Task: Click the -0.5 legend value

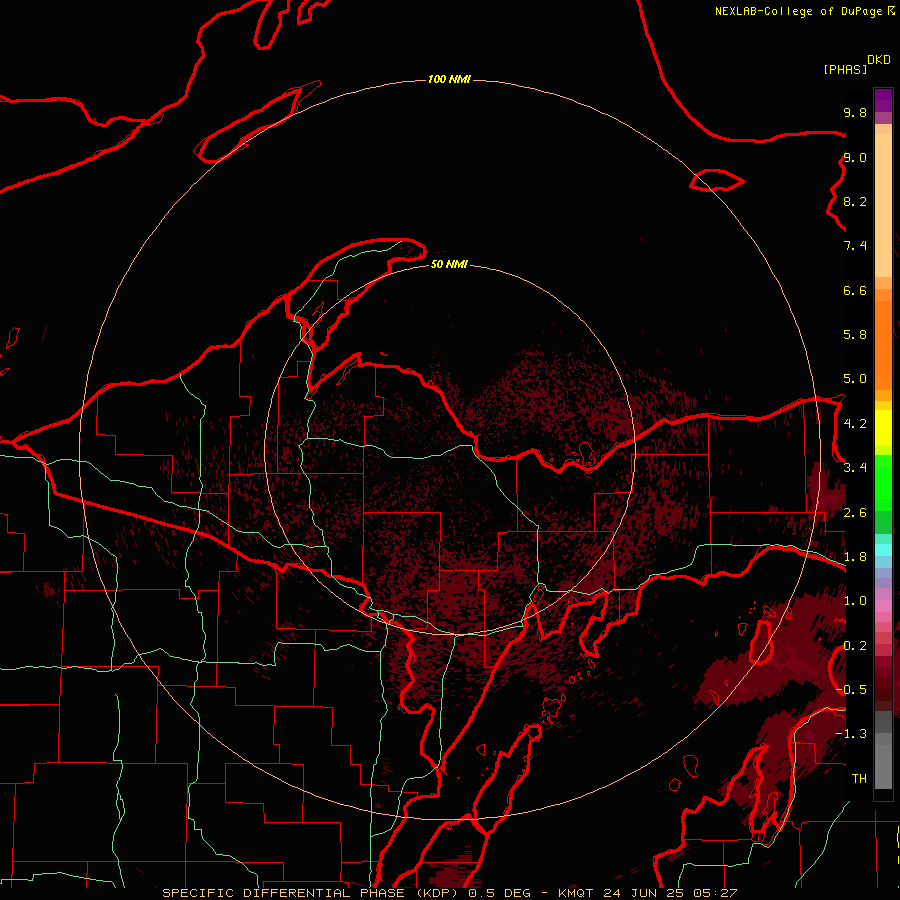Action: (853, 690)
